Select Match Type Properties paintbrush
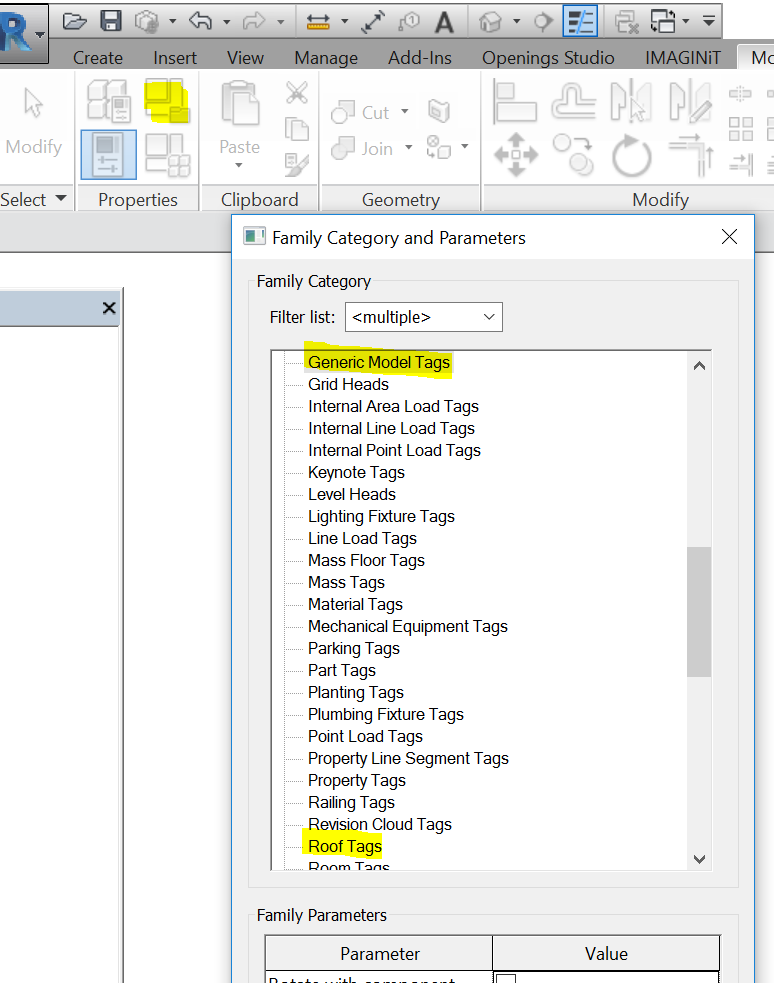Image resolution: width=774 pixels, height=983 pixels. click(296, 165)
